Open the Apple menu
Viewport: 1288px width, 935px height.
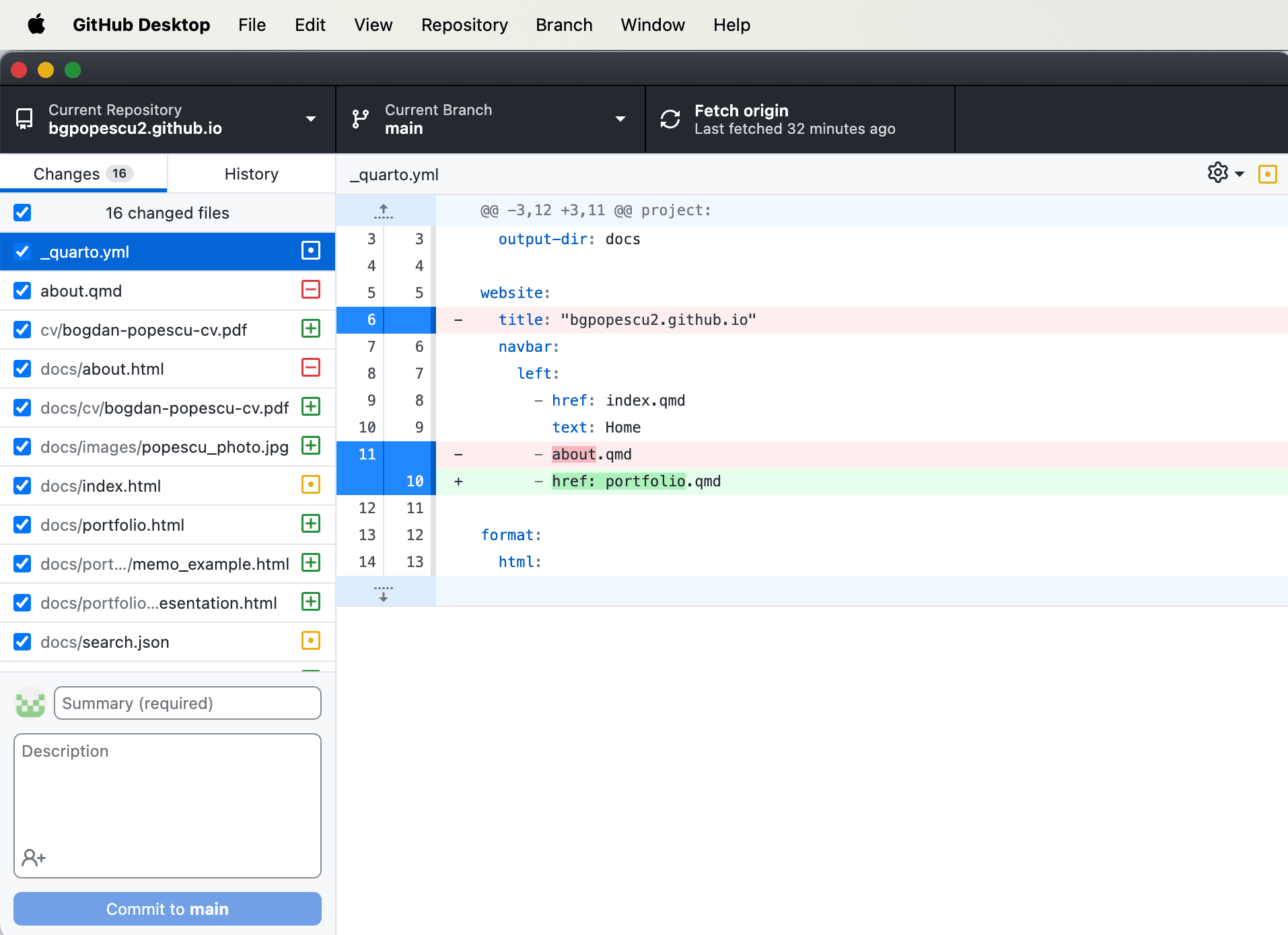pyautogui.click(x=36, y=25)
